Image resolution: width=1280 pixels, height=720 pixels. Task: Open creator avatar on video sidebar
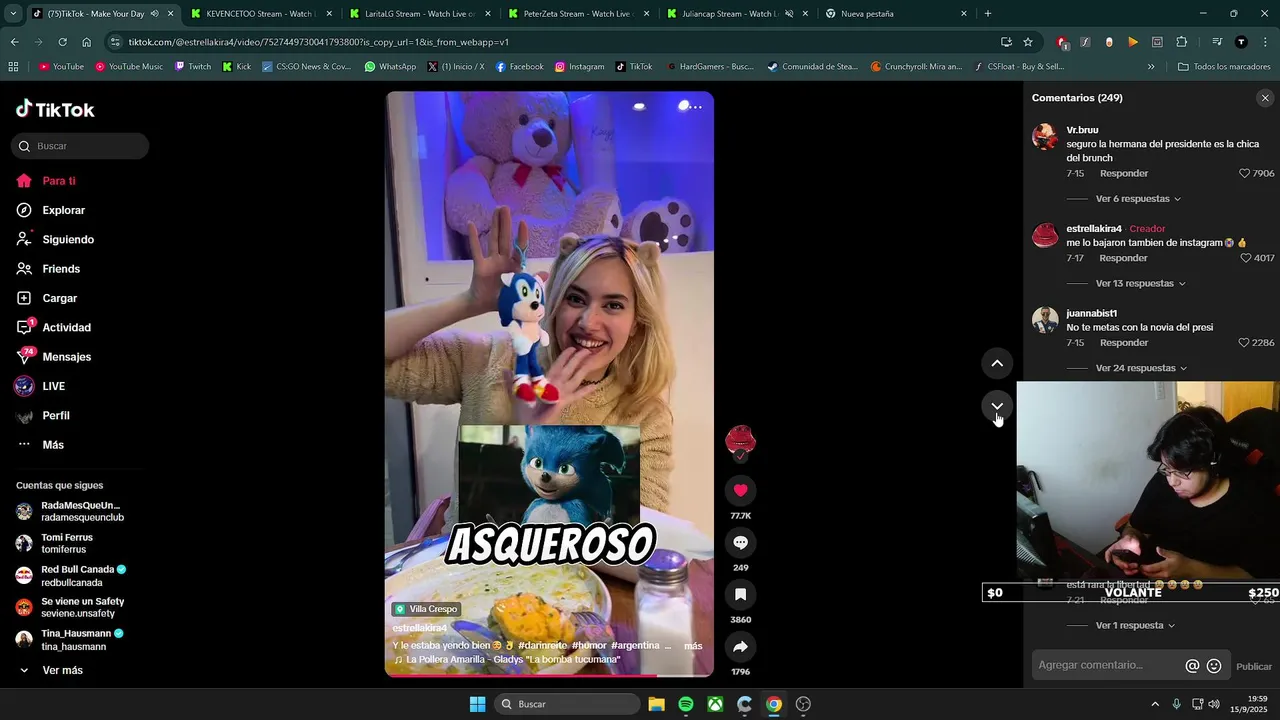point(740,440)
